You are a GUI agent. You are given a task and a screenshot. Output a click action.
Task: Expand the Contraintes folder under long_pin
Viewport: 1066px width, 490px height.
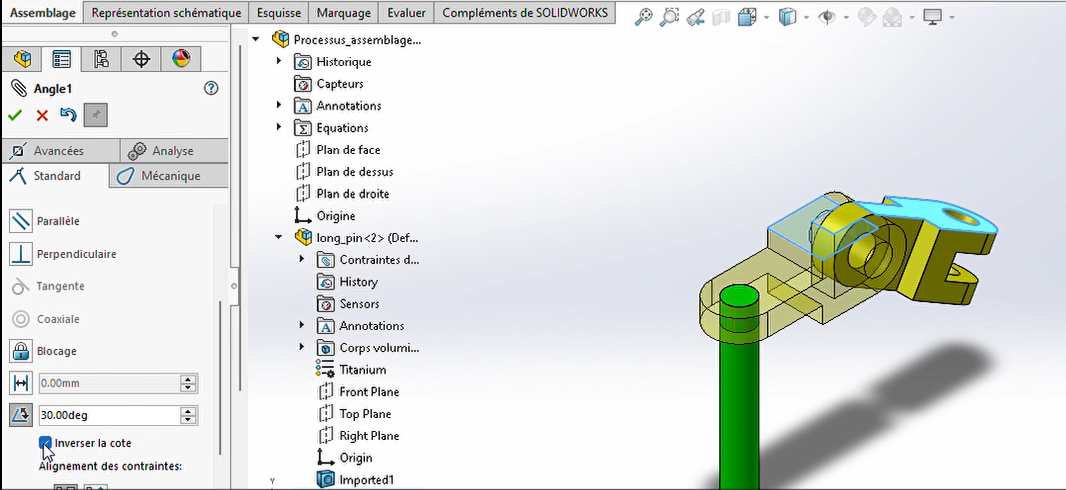pyautogui.click(x=302, y=260)
